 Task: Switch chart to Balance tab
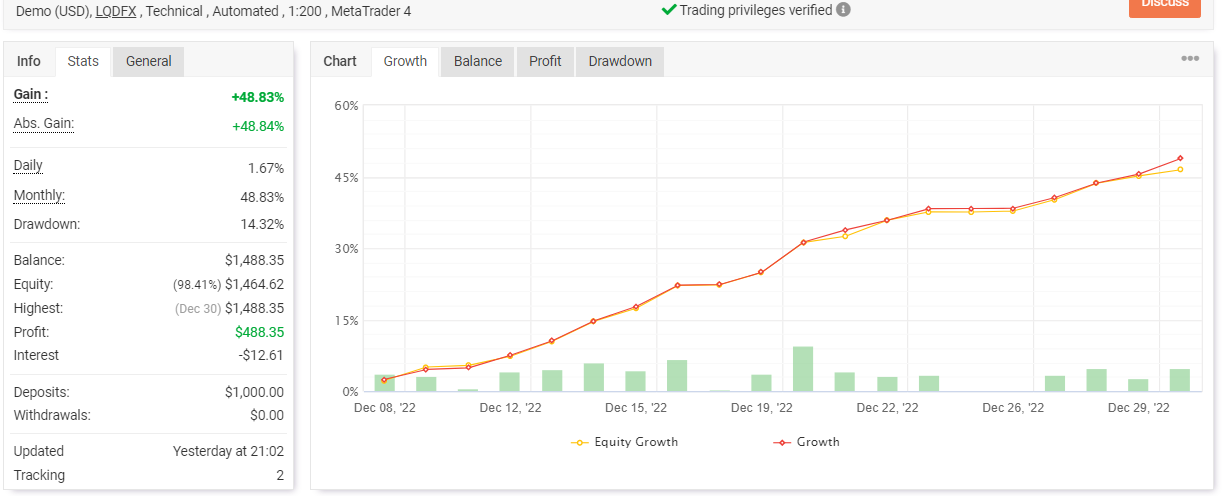478,61
